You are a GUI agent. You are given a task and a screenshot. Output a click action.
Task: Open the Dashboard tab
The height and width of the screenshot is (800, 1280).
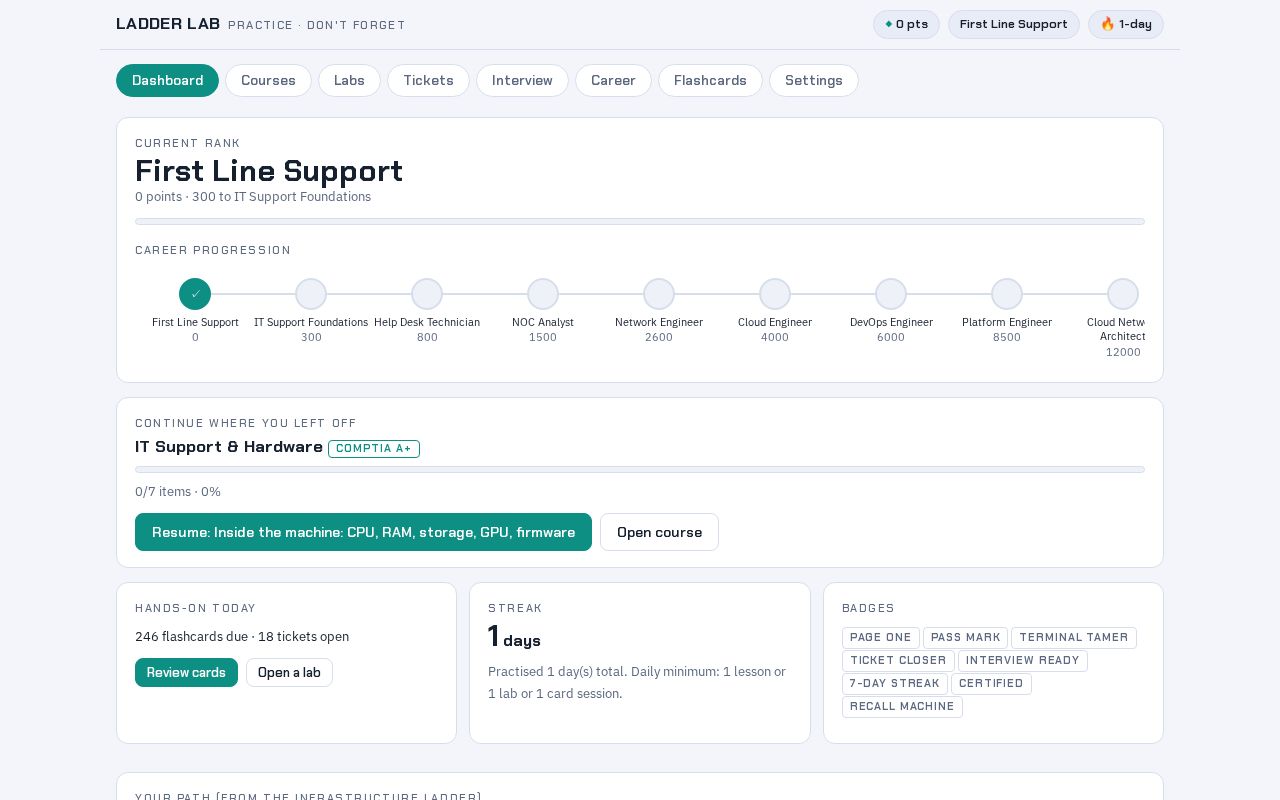[167, 80]
